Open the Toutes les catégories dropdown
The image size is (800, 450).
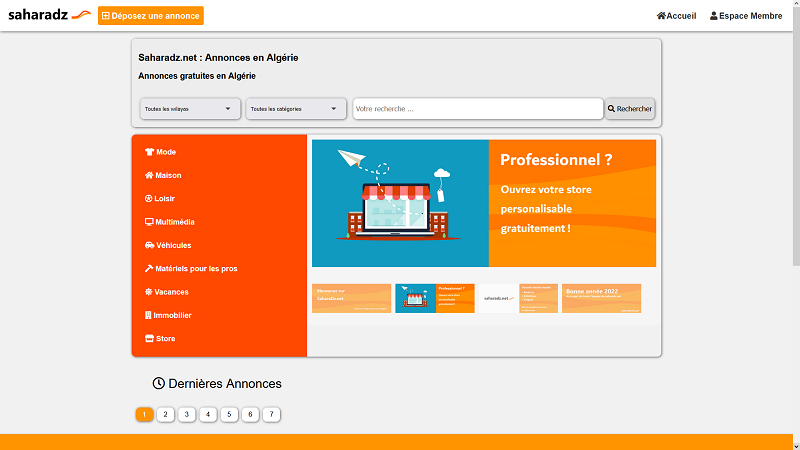[x=296, y=109]
